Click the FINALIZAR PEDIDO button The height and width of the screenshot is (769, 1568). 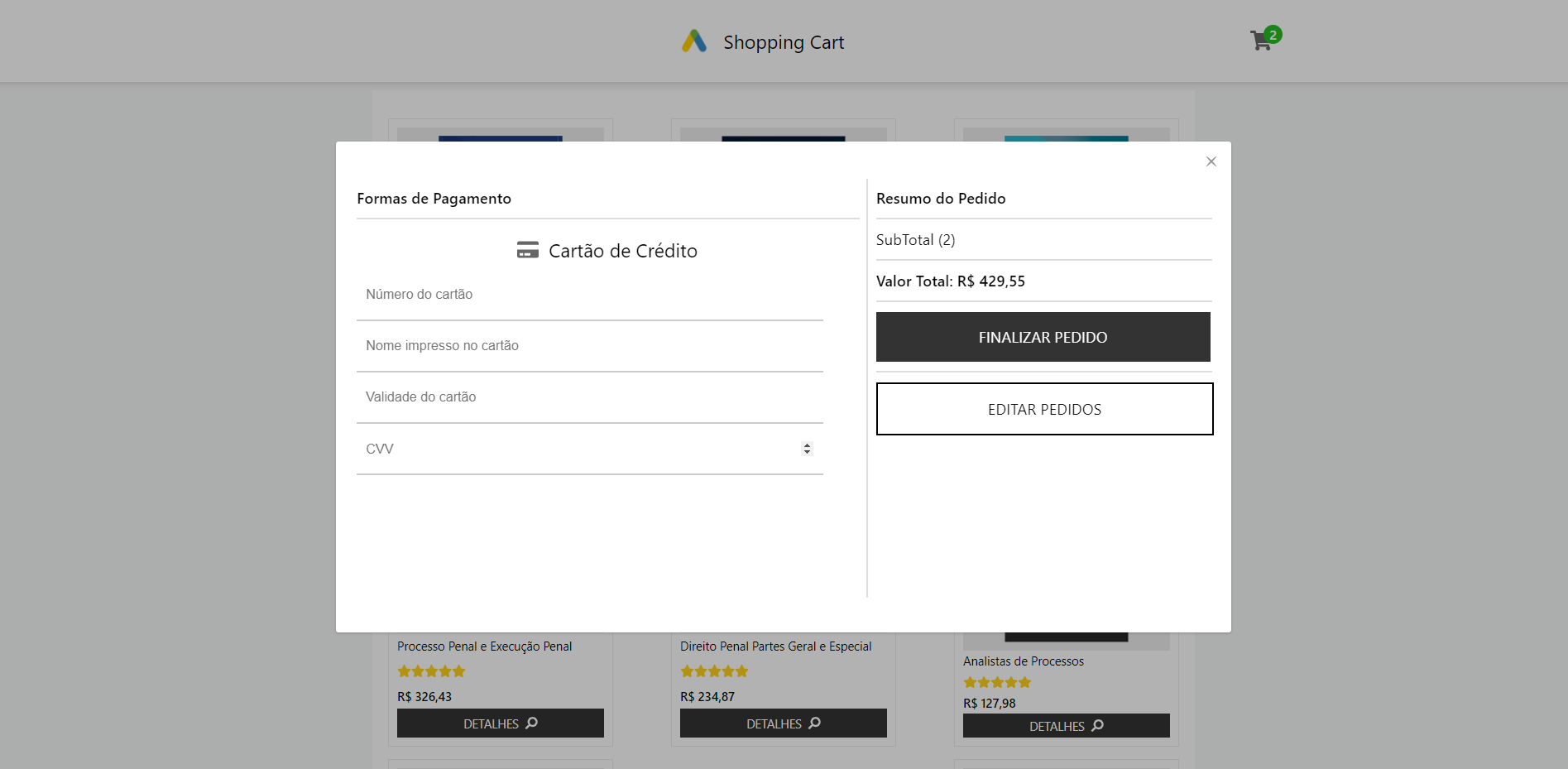[x=1043, y=337]
